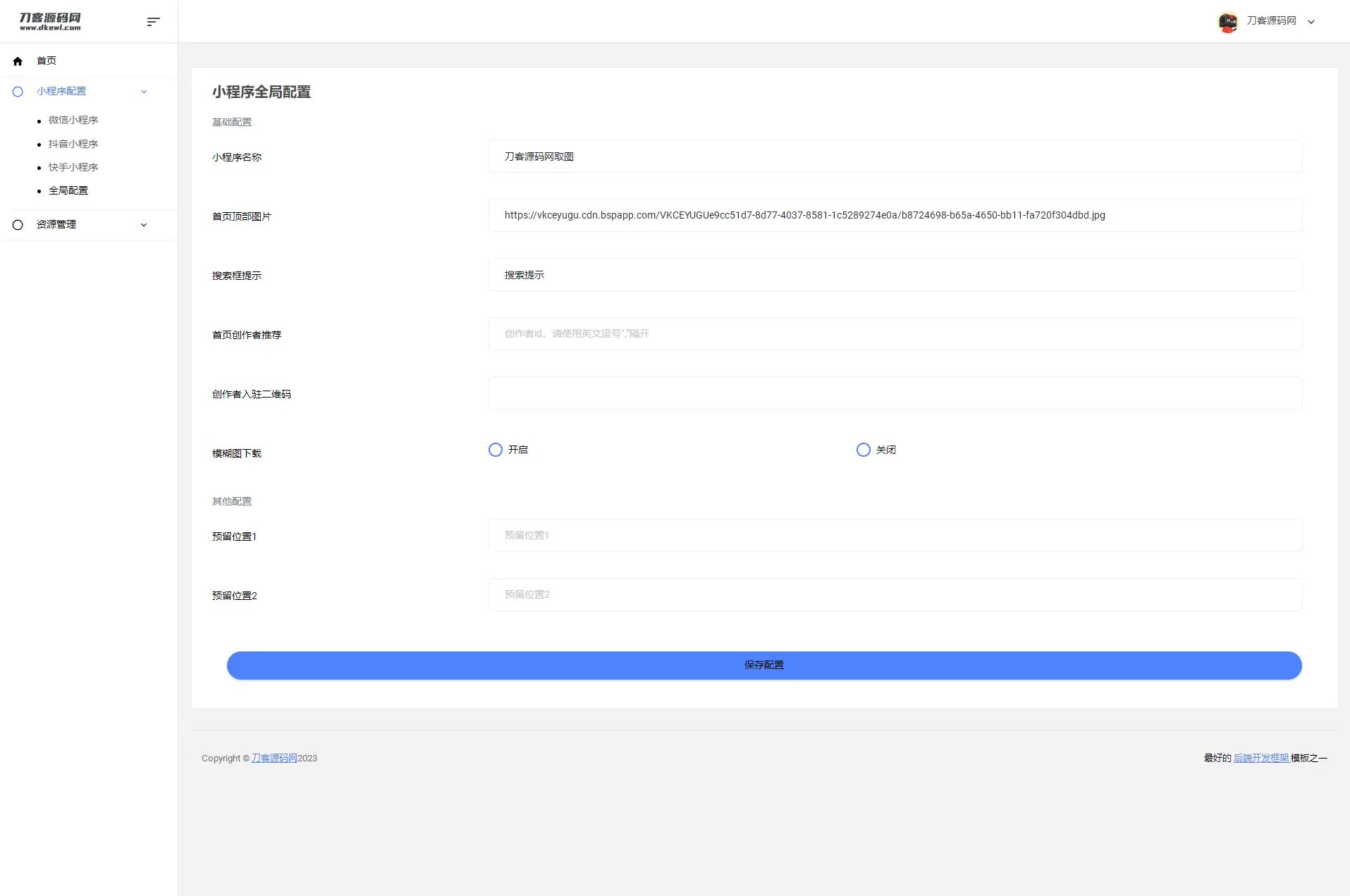
Task: Toggle the sidebar collapse menu icon
Action: [153, 22]
